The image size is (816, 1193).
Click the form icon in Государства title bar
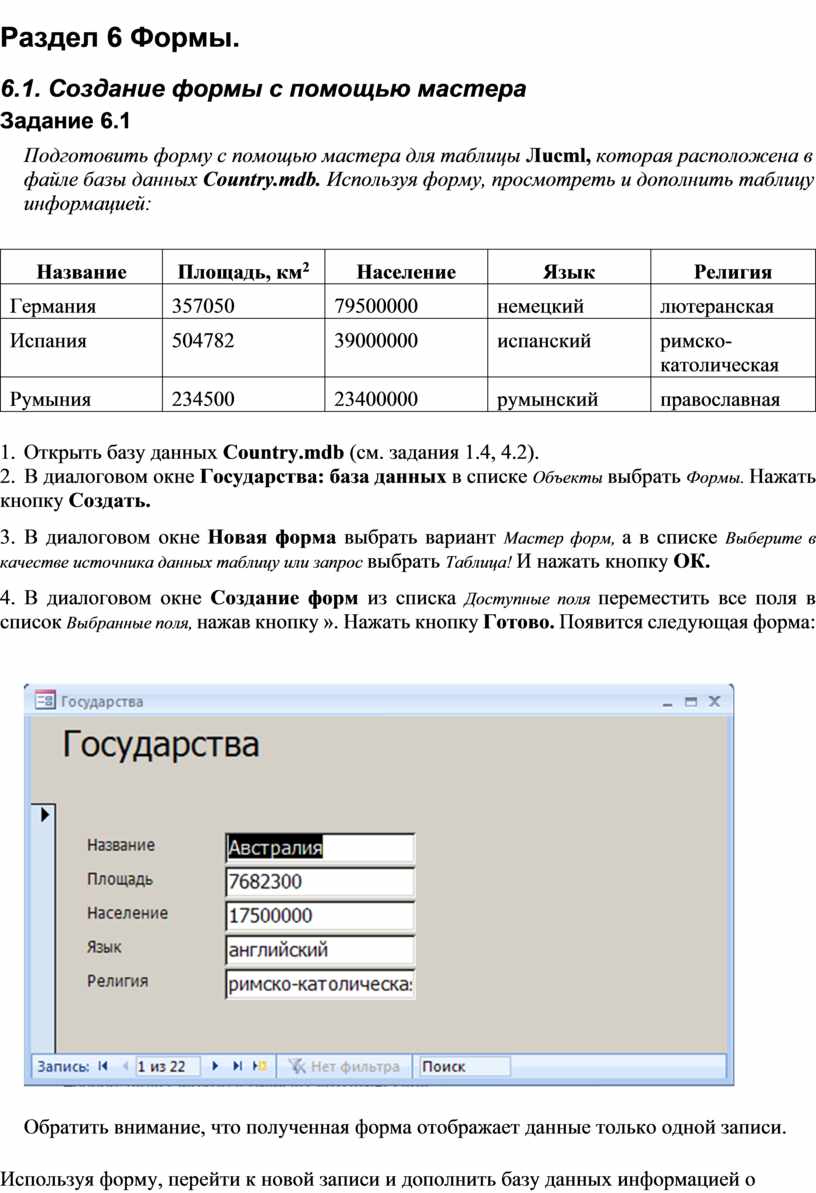click(45, 700)
